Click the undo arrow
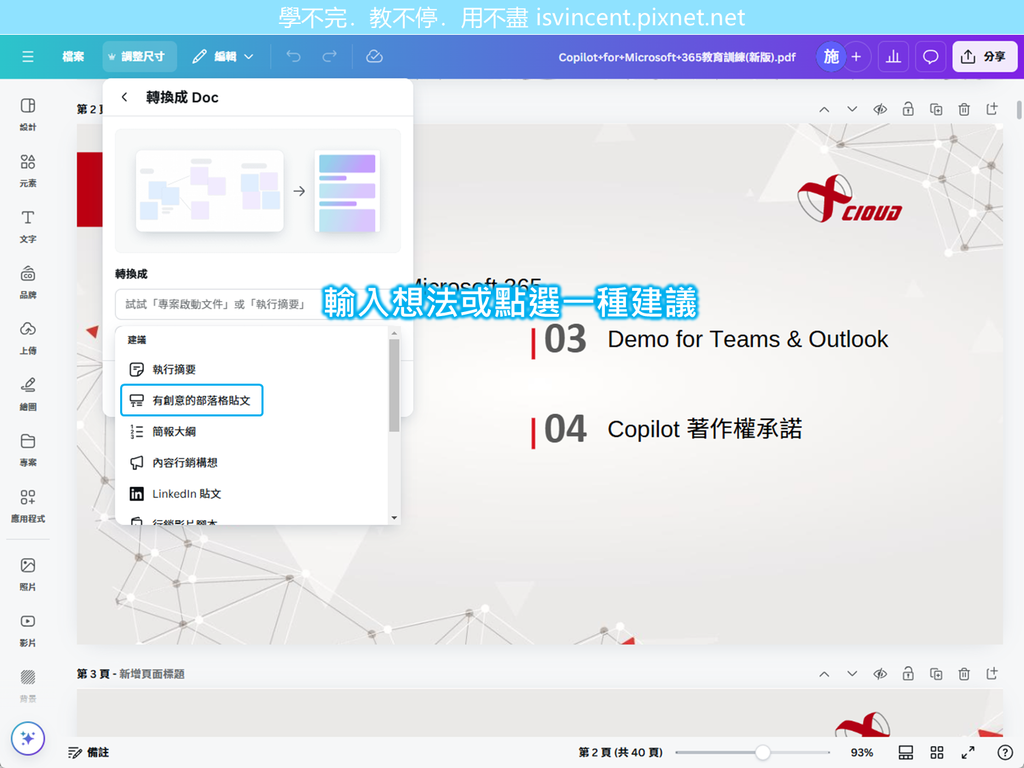 294,57
